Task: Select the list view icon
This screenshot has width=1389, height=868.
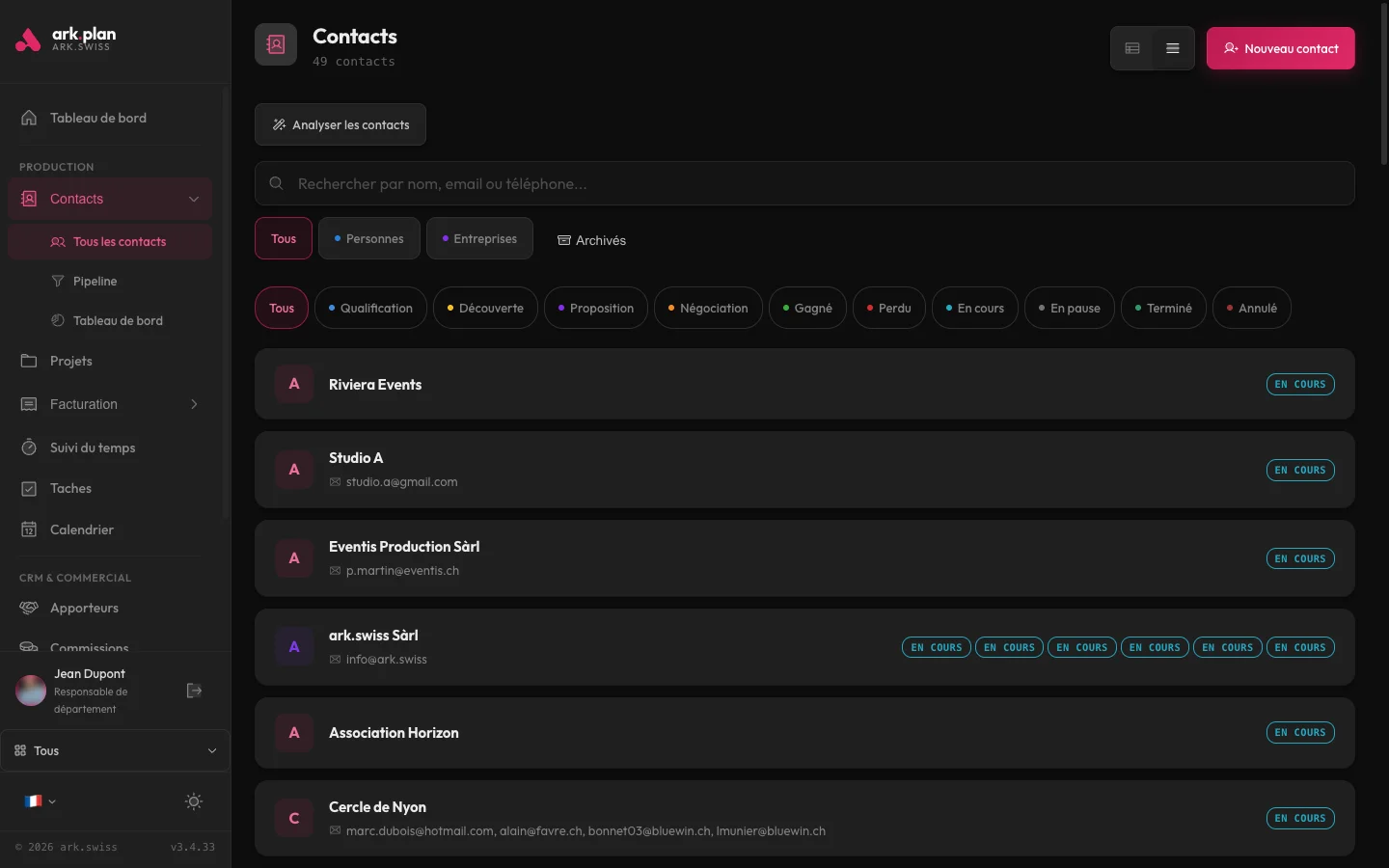Action: (x=1173, y=47)
